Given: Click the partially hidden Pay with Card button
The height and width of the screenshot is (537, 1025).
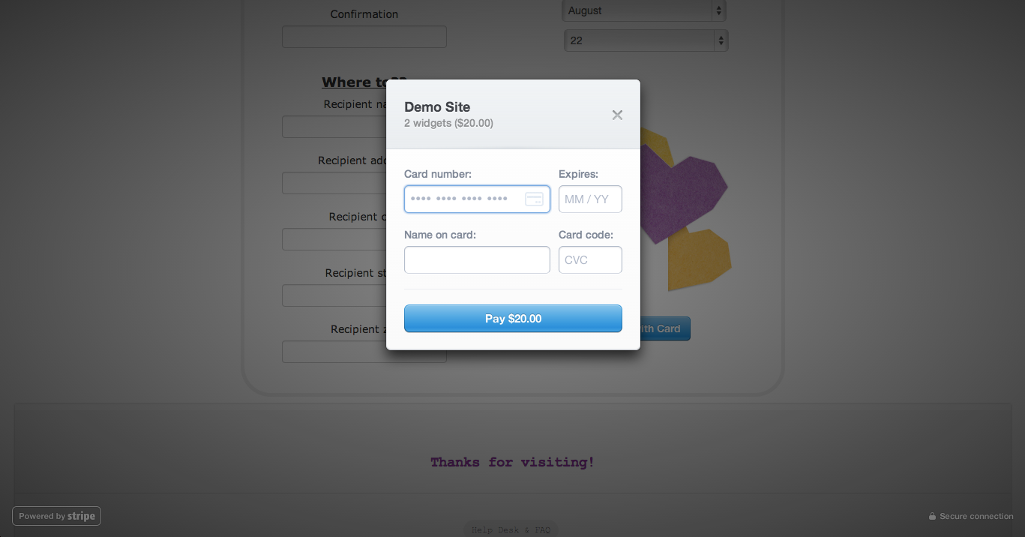Looking at the screenshot, I should point(665,329).
